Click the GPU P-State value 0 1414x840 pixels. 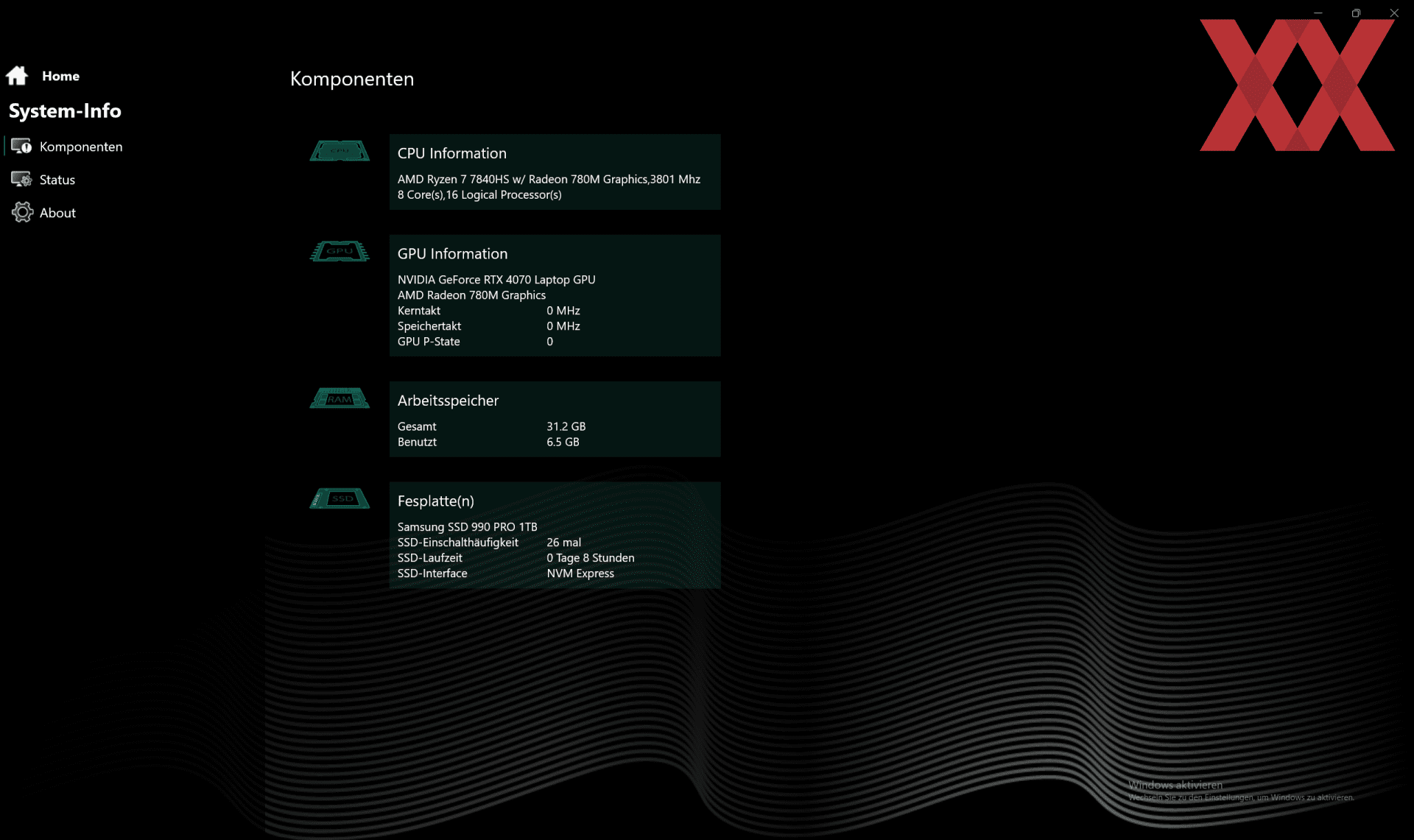coord(550,342)
